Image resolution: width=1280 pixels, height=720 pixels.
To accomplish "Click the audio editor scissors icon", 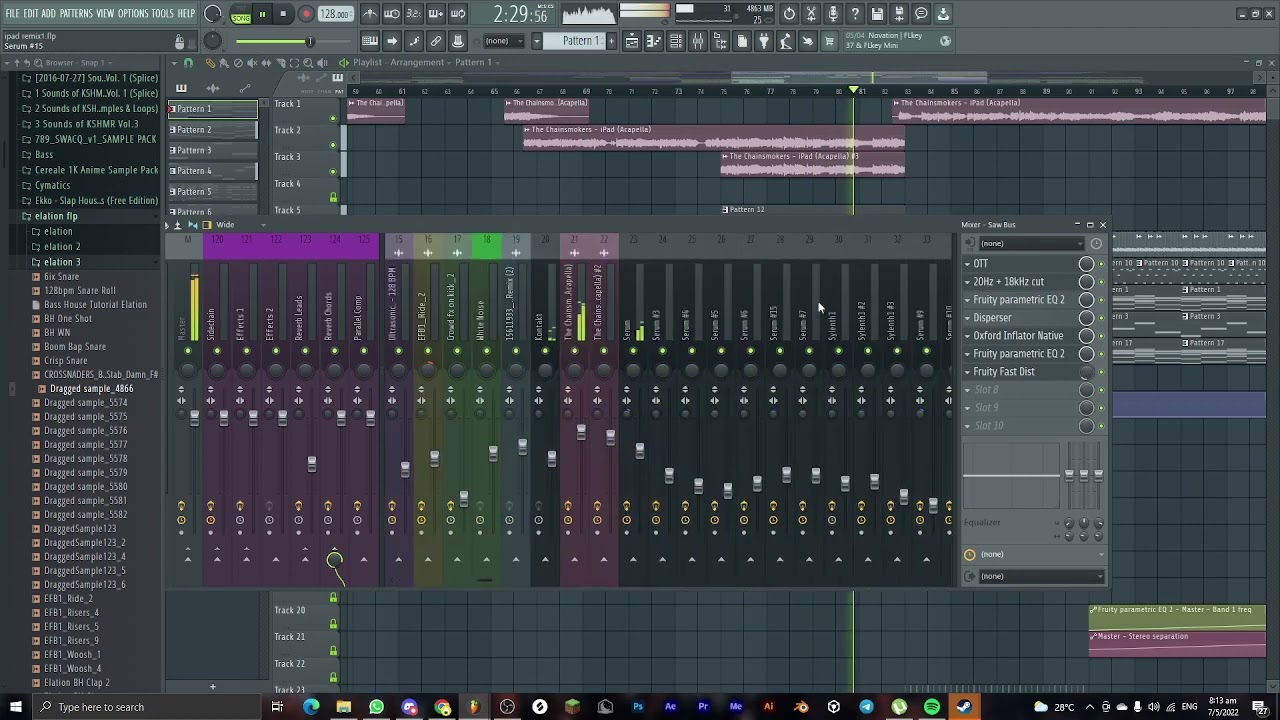I will coord(811,14).
